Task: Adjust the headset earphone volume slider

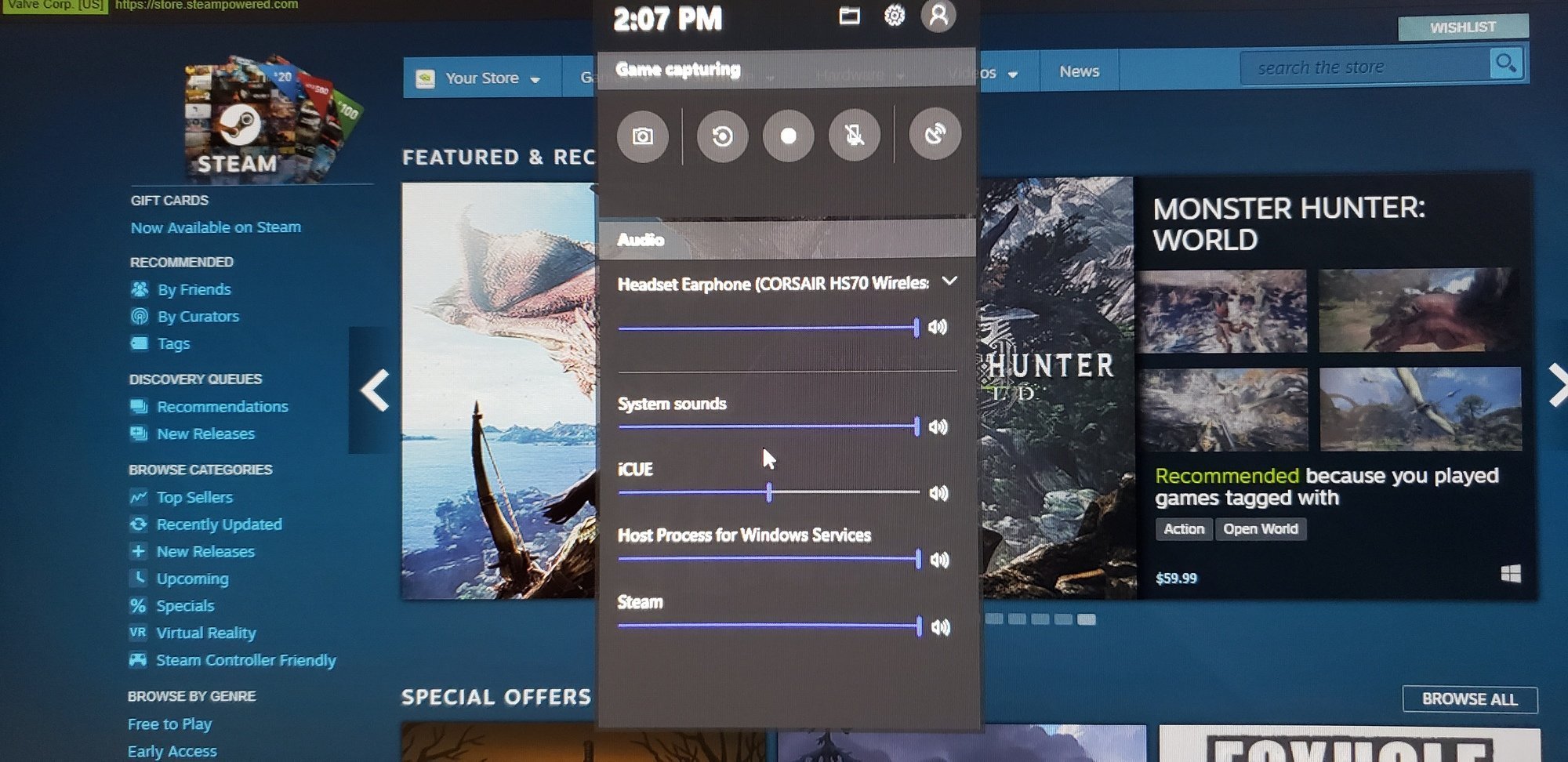Action: (768, 328)
